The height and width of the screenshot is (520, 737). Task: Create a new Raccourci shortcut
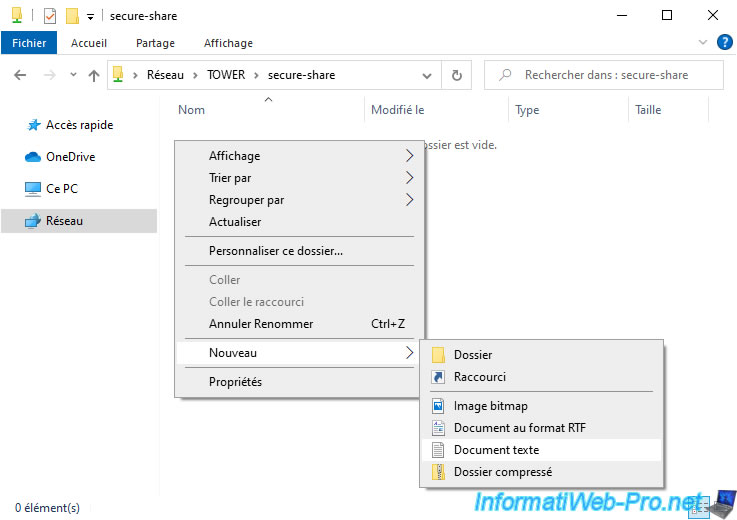(479, 377)
